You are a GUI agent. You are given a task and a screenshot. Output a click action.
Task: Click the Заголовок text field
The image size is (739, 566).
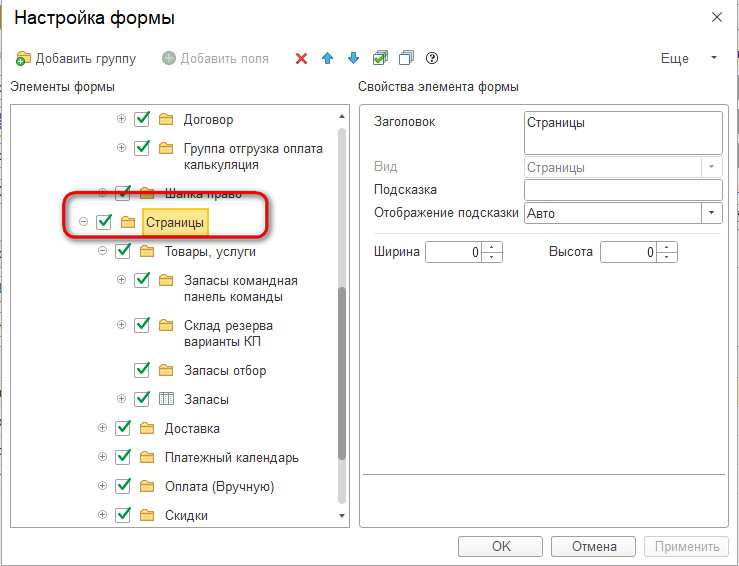623,133
